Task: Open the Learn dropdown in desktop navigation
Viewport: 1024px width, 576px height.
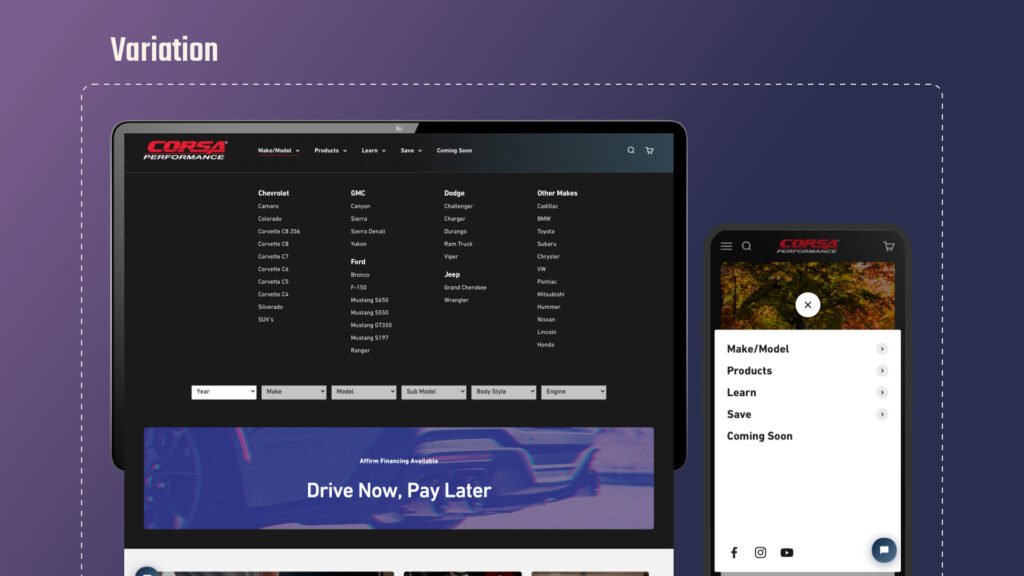Action: (x=374, y=151)
